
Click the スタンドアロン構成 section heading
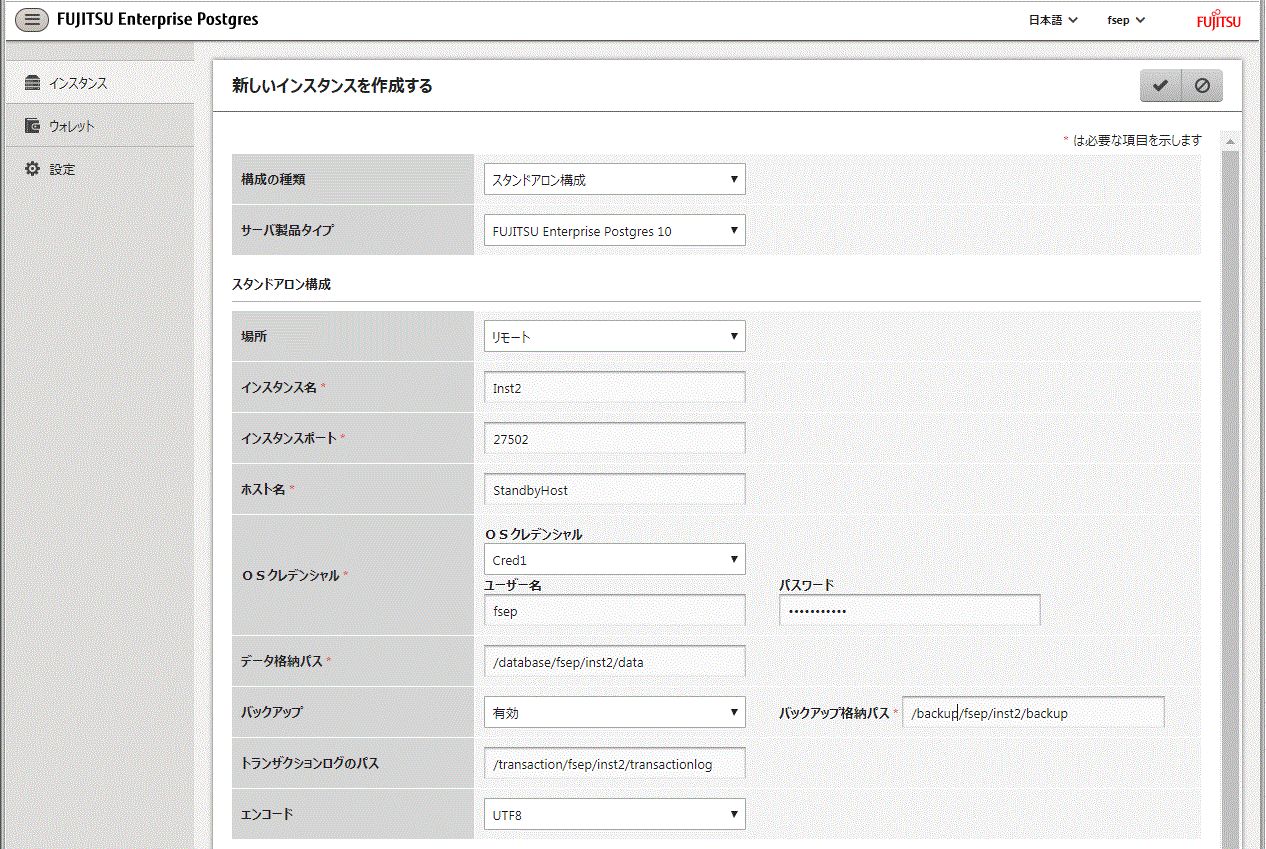(x=281, y=284)
